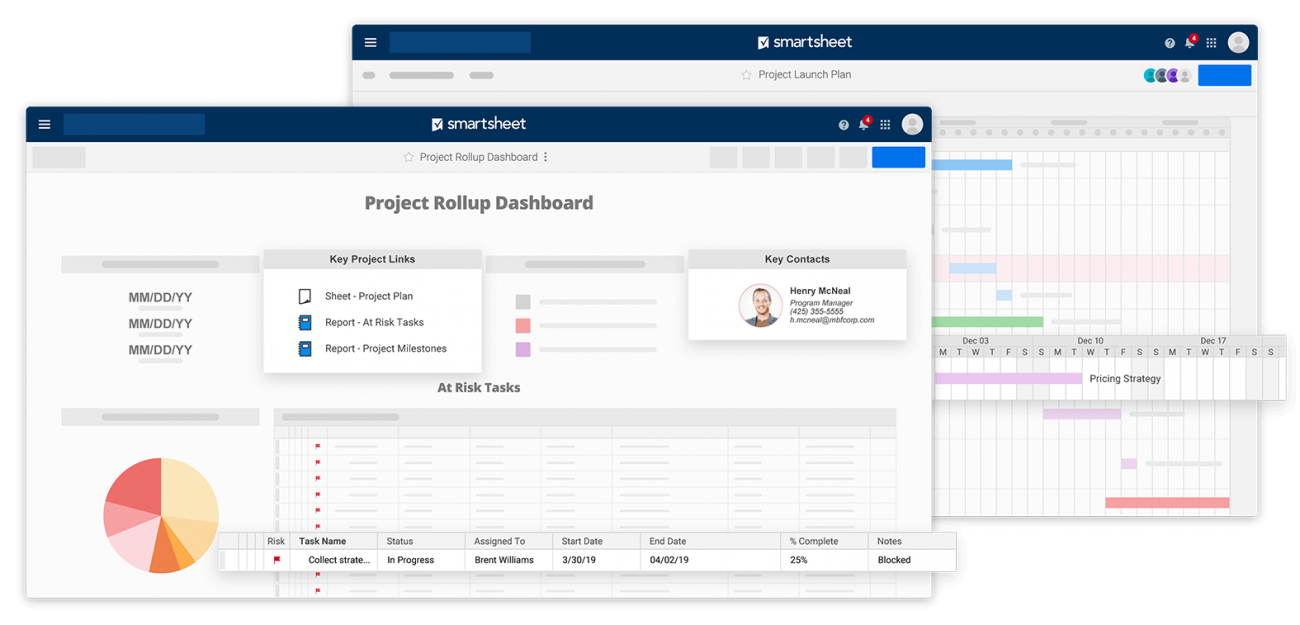Favorite the Project Rollup Dashboard with the star
The width and height of the screenshot is (1300, 625).
click(407, 157)
